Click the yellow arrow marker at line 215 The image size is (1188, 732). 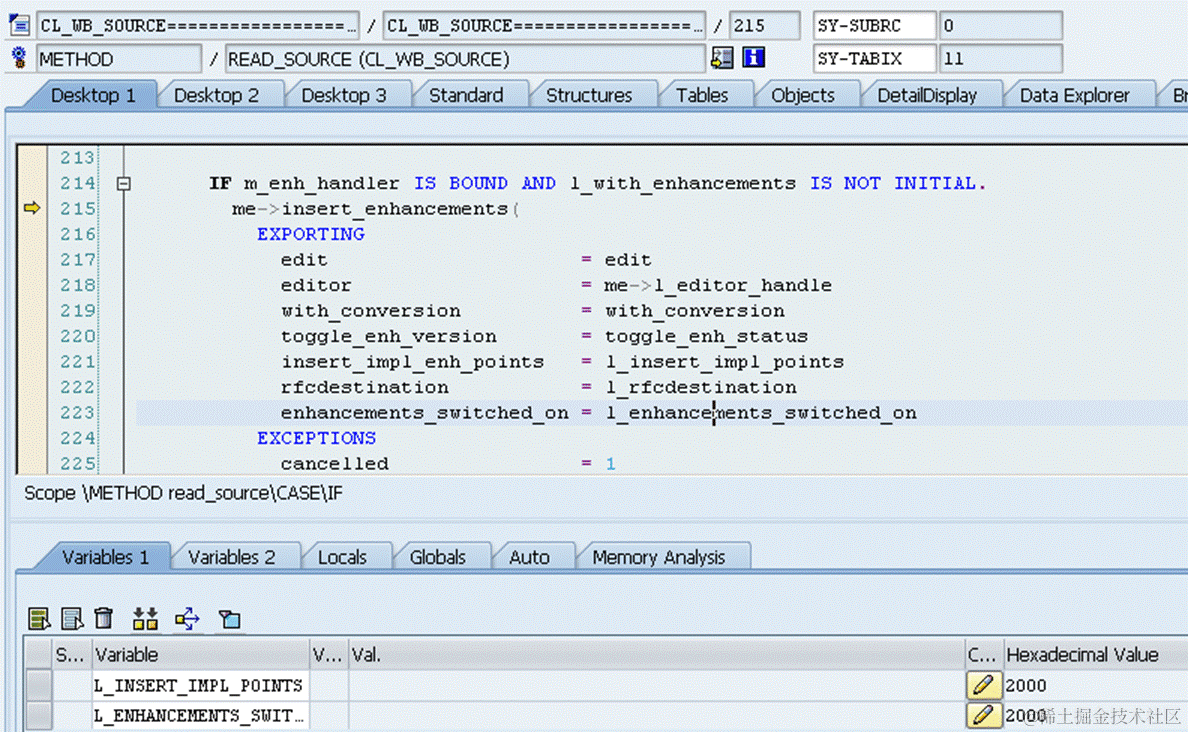[x=32, y=208]
